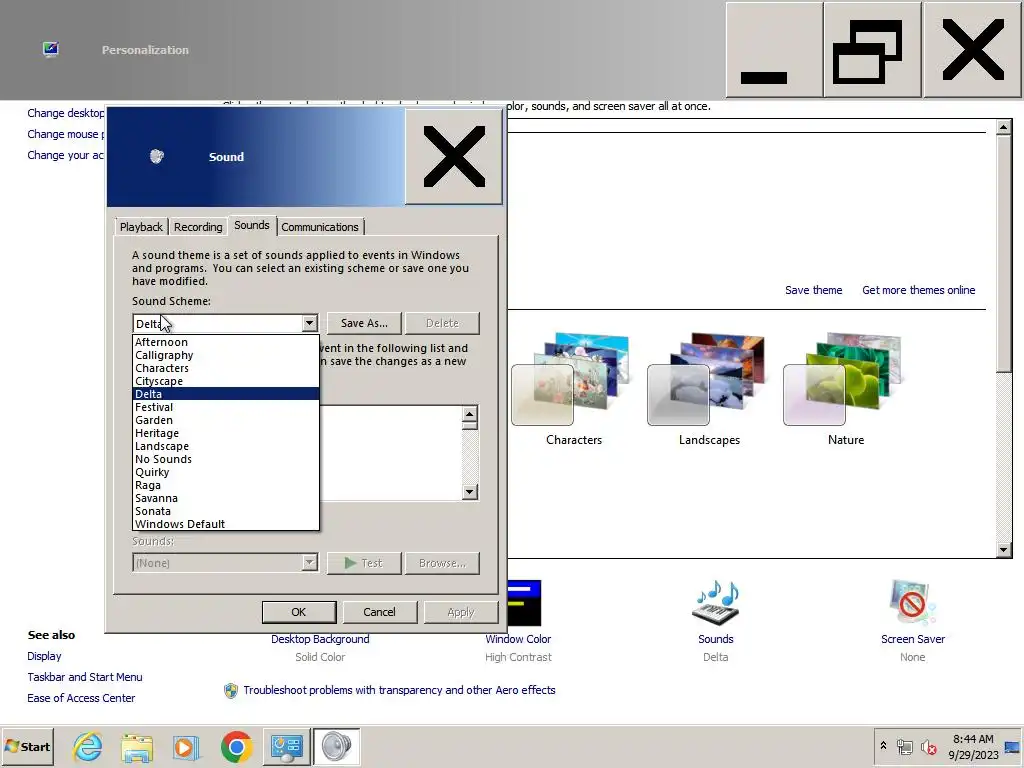Open Save theme link in Personalization
The height and width of the screenshot is (768, 1024).
(813, 290)
